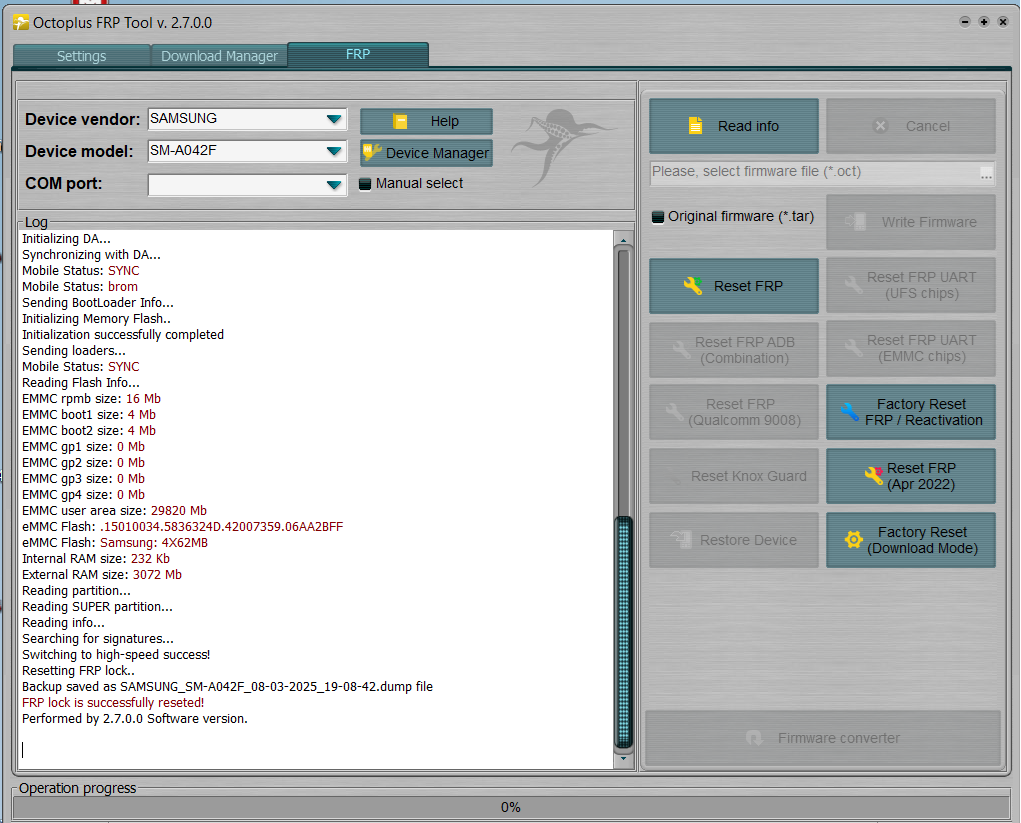This screenshot has height=823, width=1021.
Task: Click the Restore Device icon
Action: (x=681, y=539)
